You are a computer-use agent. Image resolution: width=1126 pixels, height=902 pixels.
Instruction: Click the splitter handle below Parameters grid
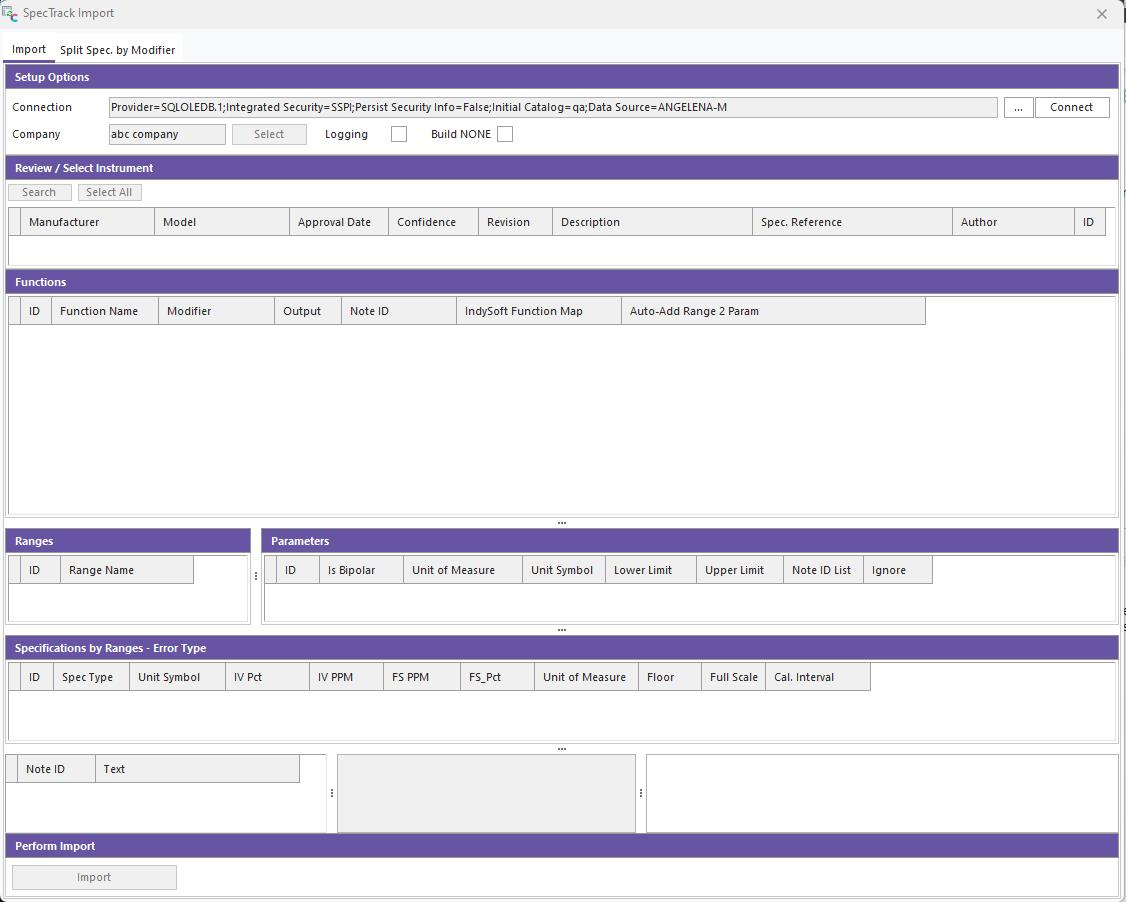point(562,630)
